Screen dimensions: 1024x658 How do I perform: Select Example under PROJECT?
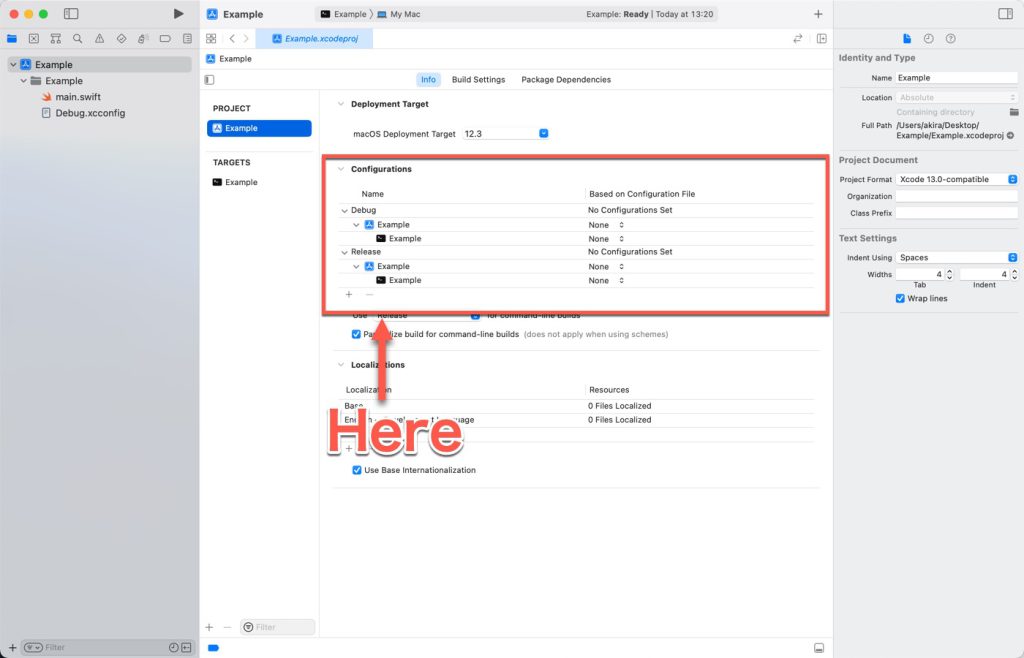(x=259, y=129)
